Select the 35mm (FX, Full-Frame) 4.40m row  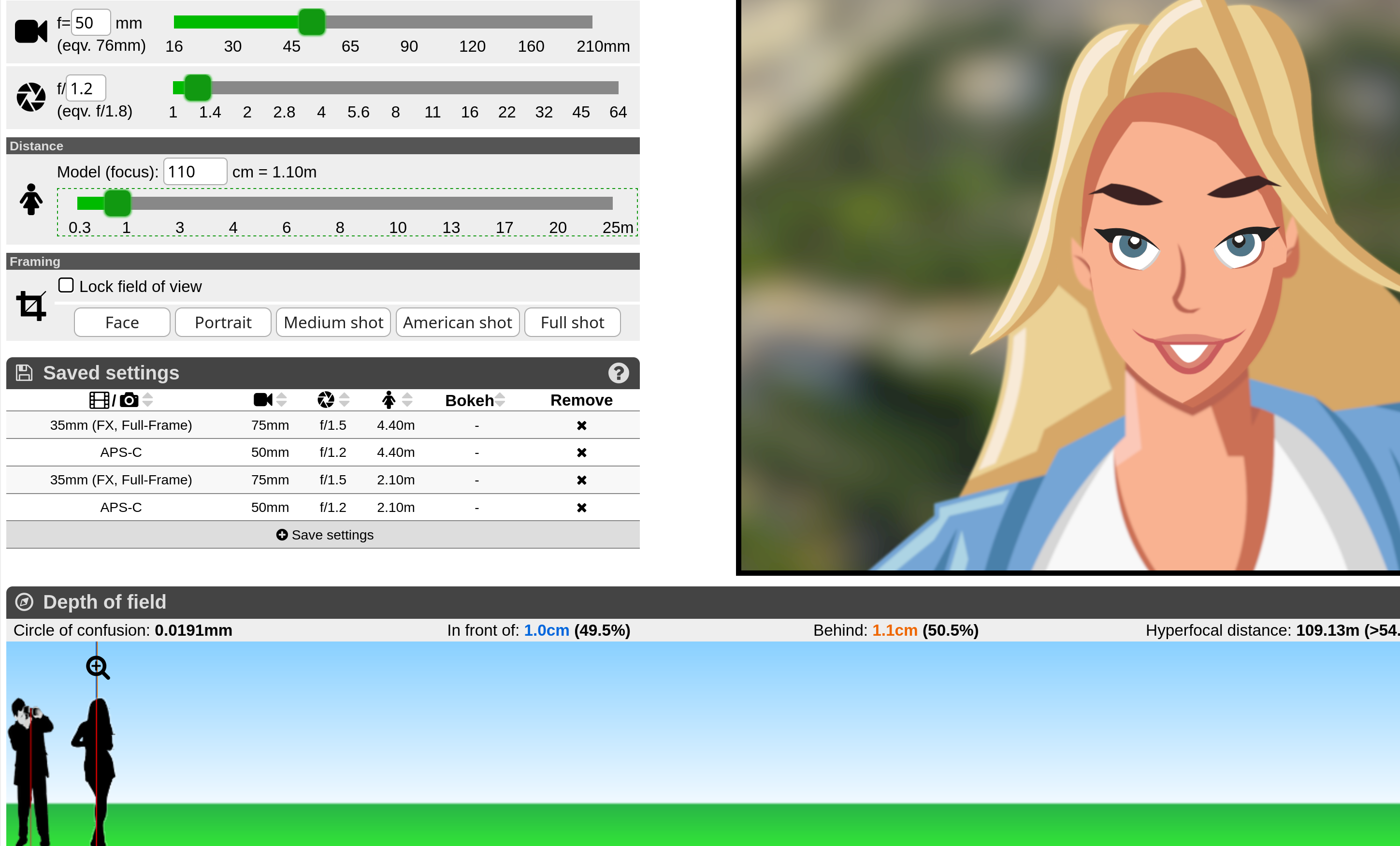tap(323, 425)
